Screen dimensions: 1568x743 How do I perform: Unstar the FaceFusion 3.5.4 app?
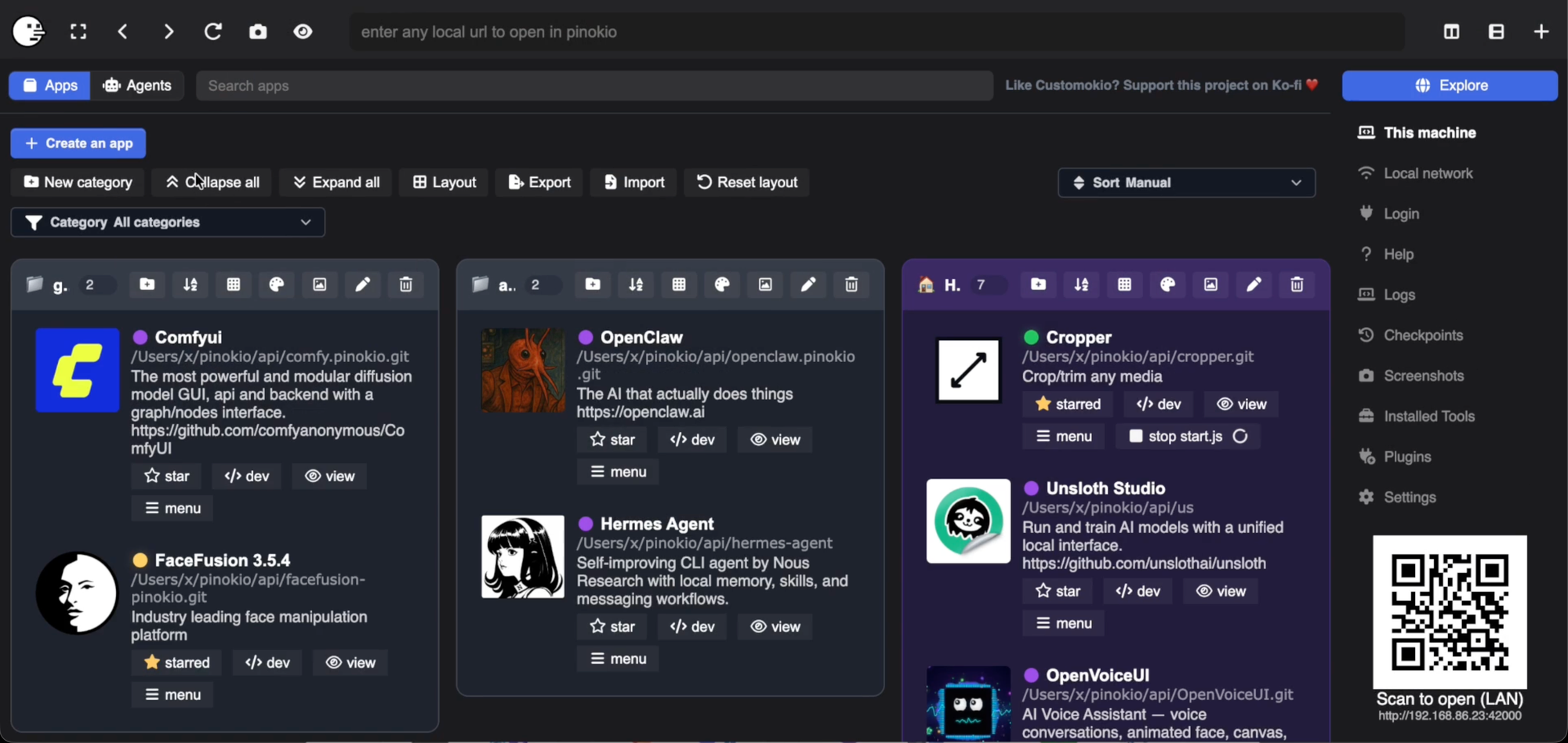pyautogui.click(x=176, y=662)
